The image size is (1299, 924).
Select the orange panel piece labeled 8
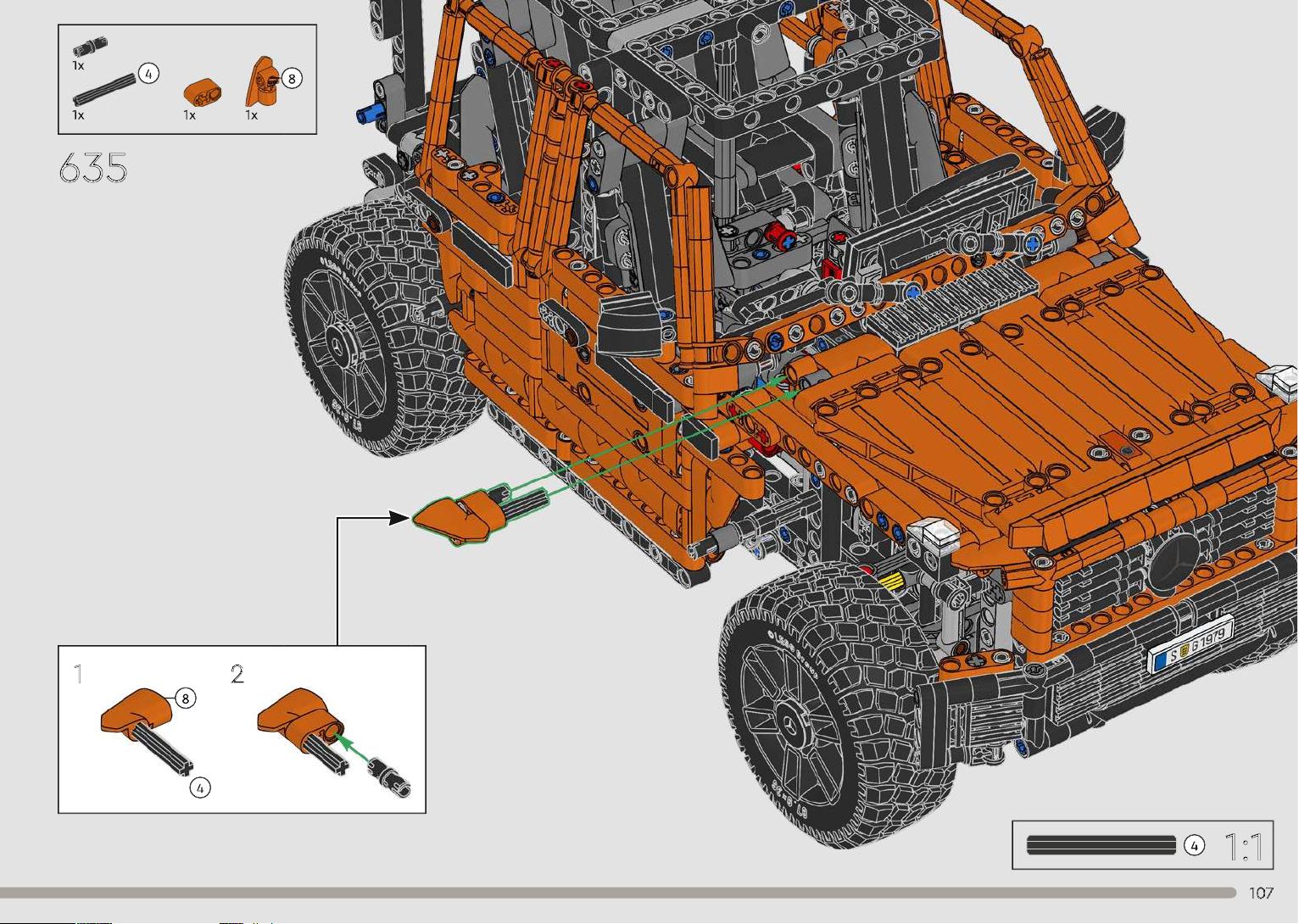[x=262, y=81]
